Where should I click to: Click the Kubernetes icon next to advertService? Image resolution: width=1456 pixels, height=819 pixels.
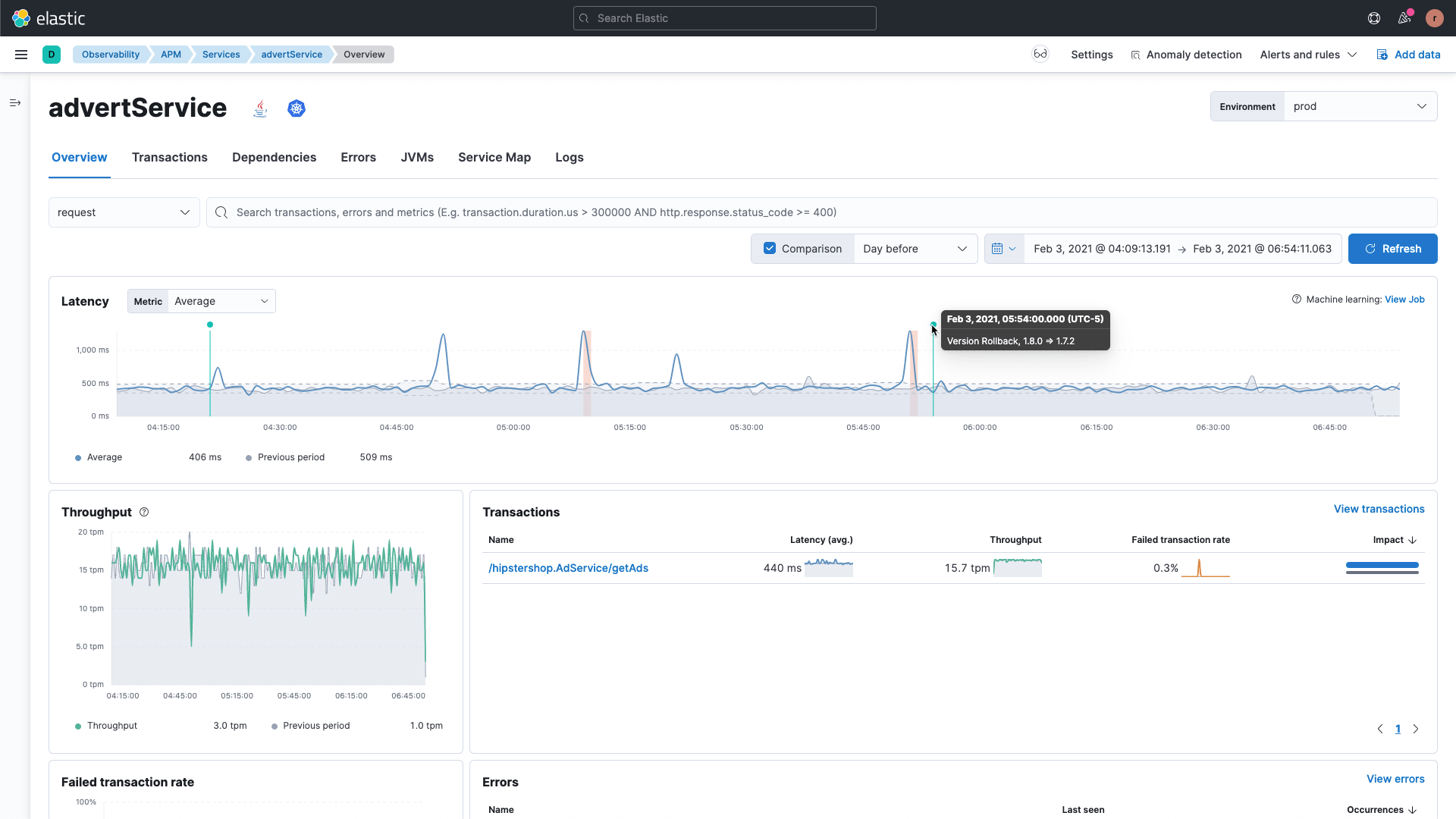297,108
